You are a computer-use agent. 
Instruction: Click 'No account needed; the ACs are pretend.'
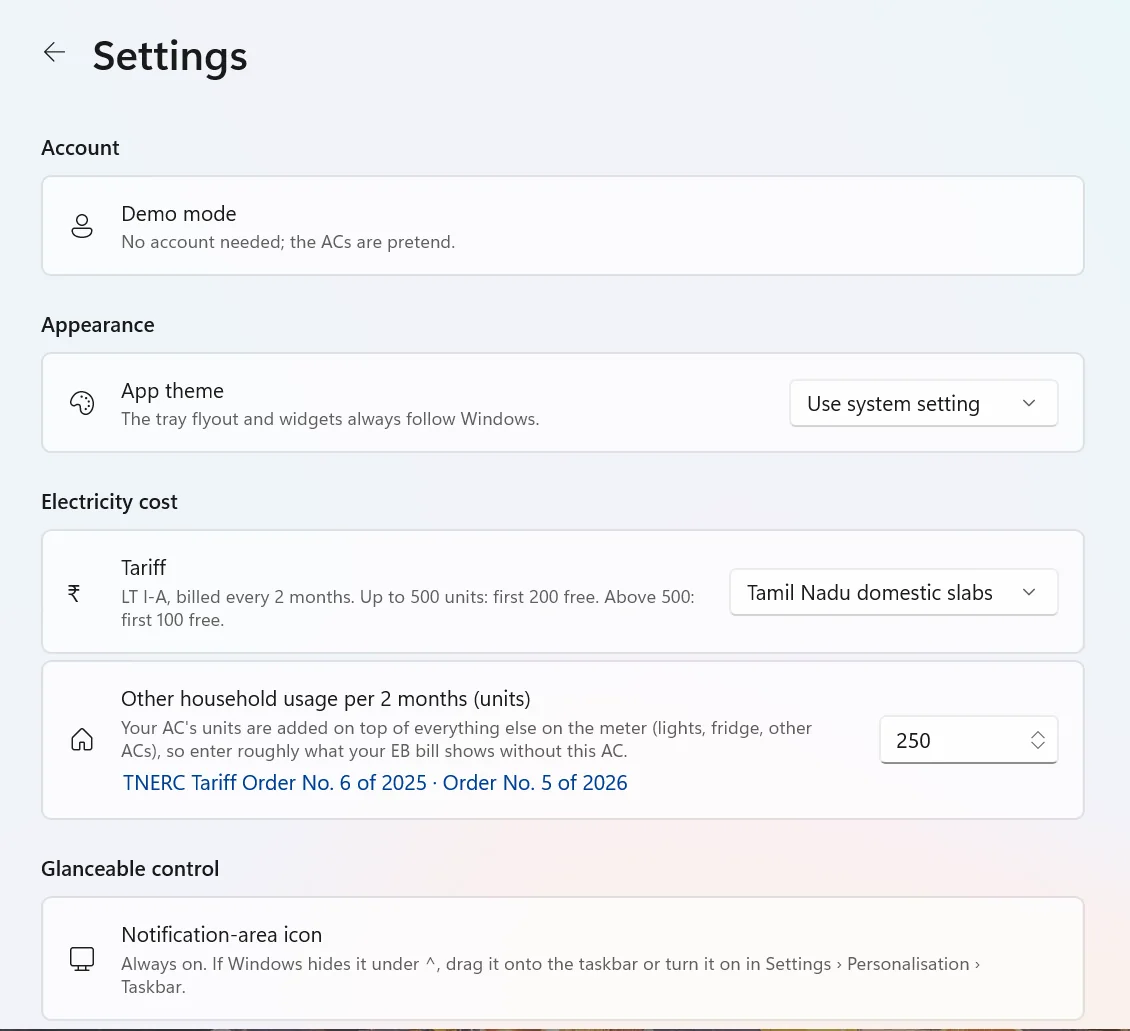coord(288,242)
